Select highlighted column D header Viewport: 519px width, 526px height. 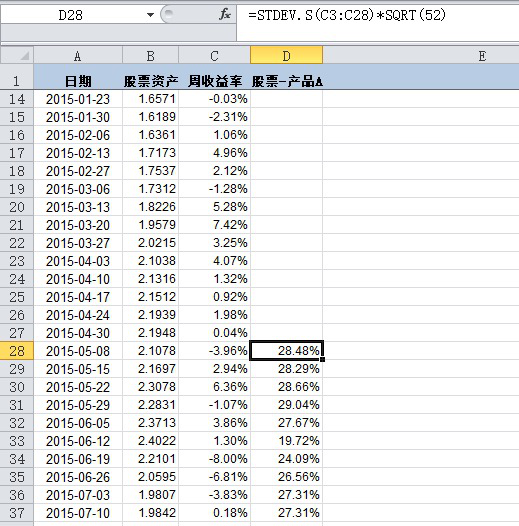tap(287, 55)
